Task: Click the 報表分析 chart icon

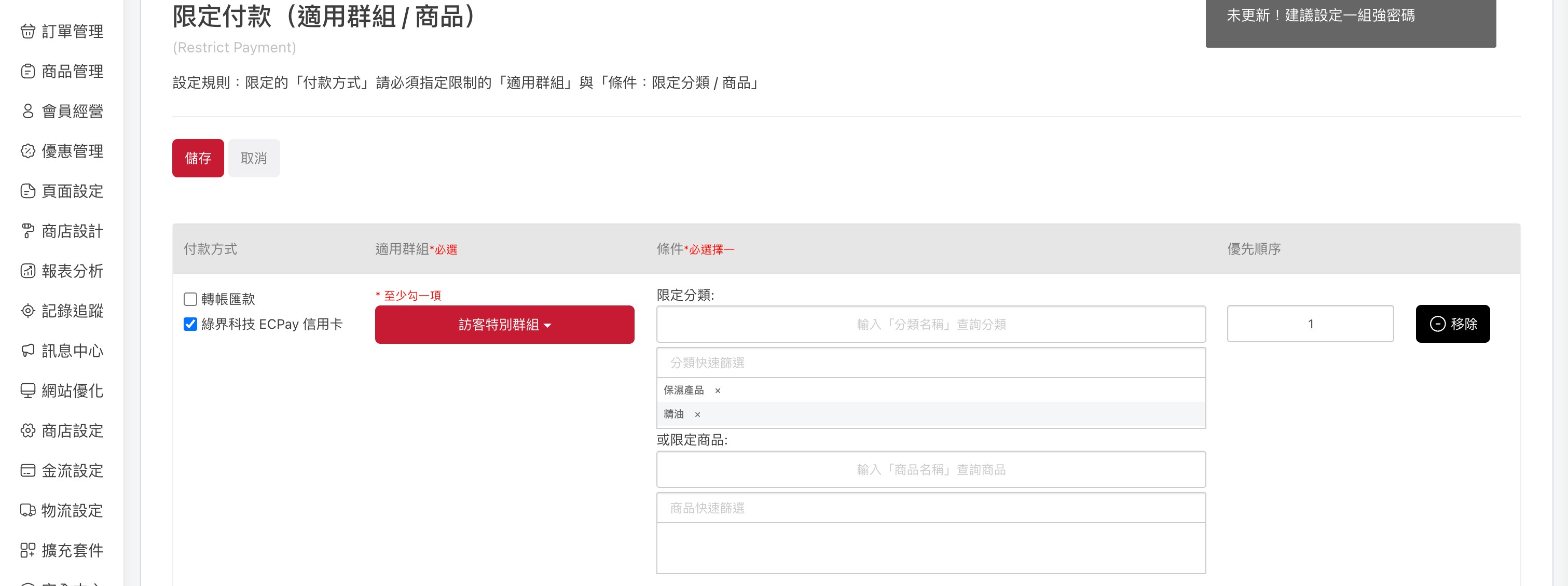Action: click(27, 271)
